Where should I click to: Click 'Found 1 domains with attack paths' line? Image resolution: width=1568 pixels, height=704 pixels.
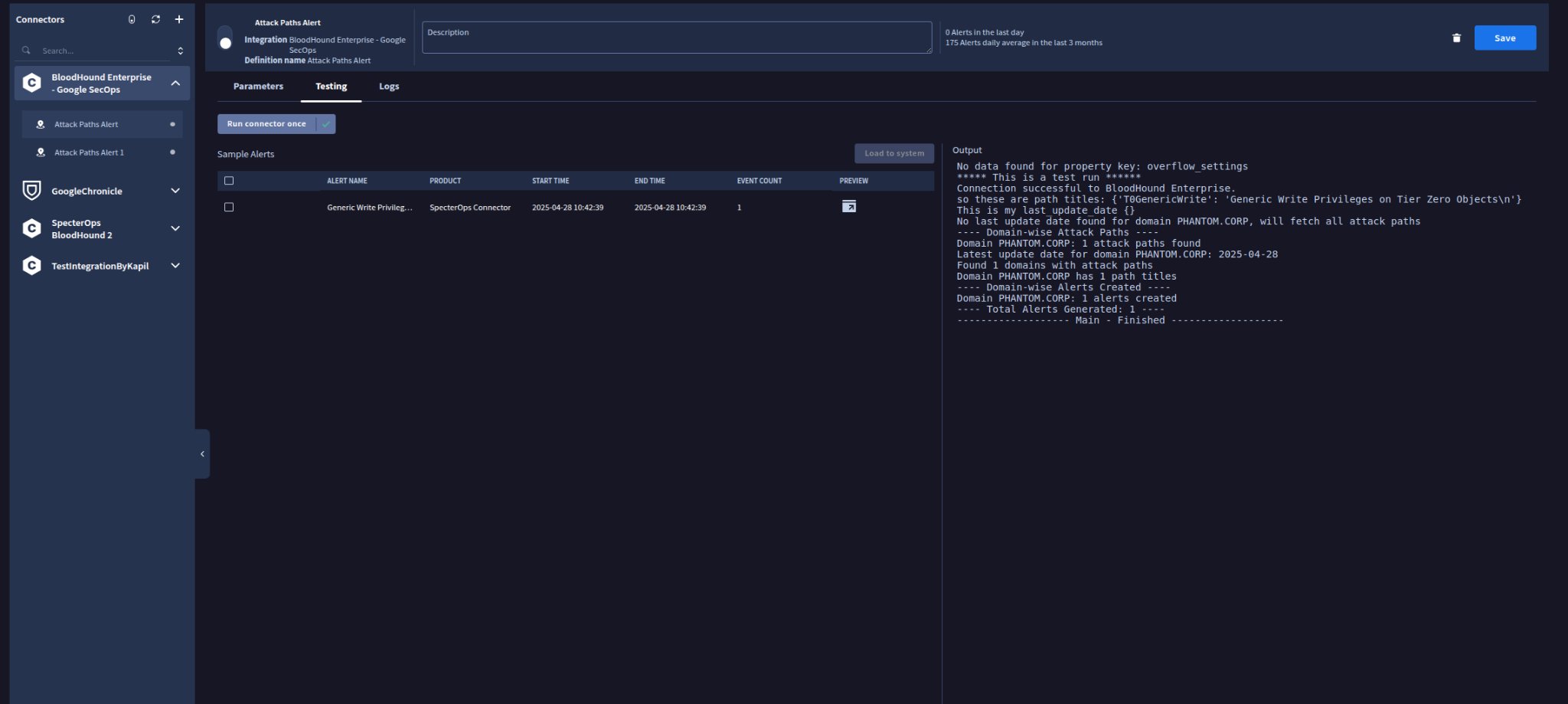click(x=1054, y=265)
